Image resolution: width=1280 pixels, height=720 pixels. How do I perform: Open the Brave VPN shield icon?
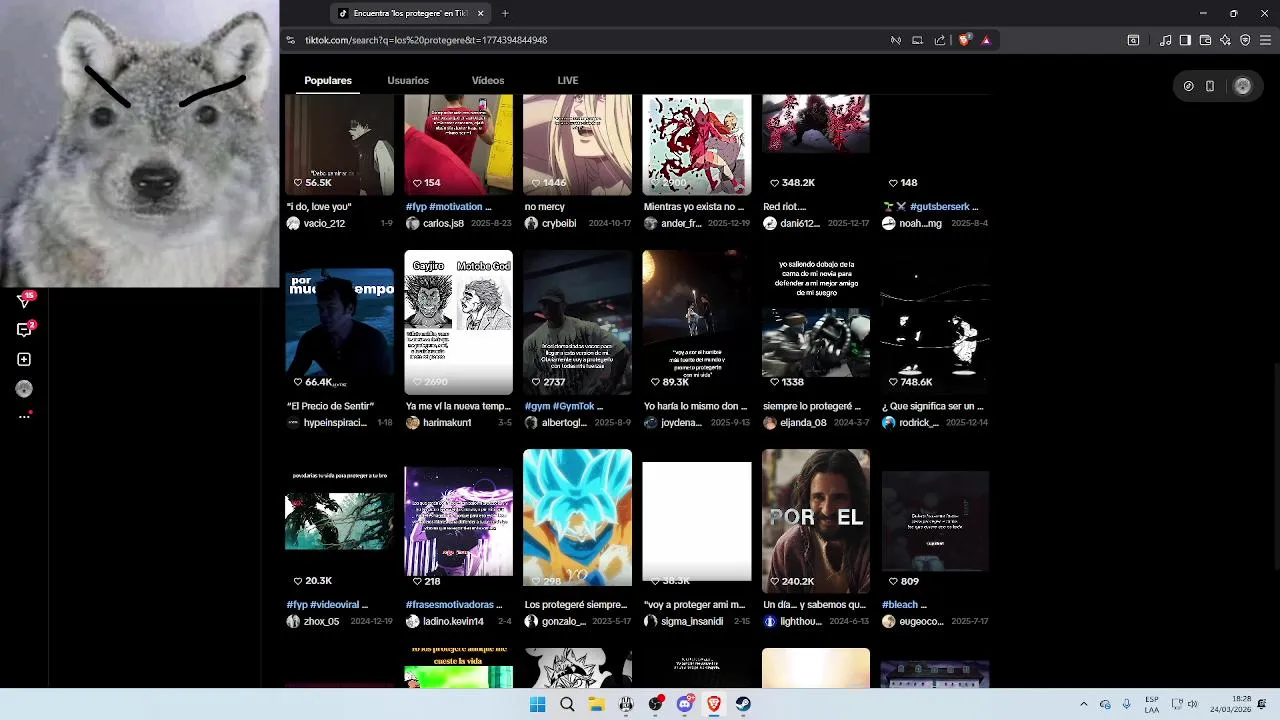pos(1245,40)
